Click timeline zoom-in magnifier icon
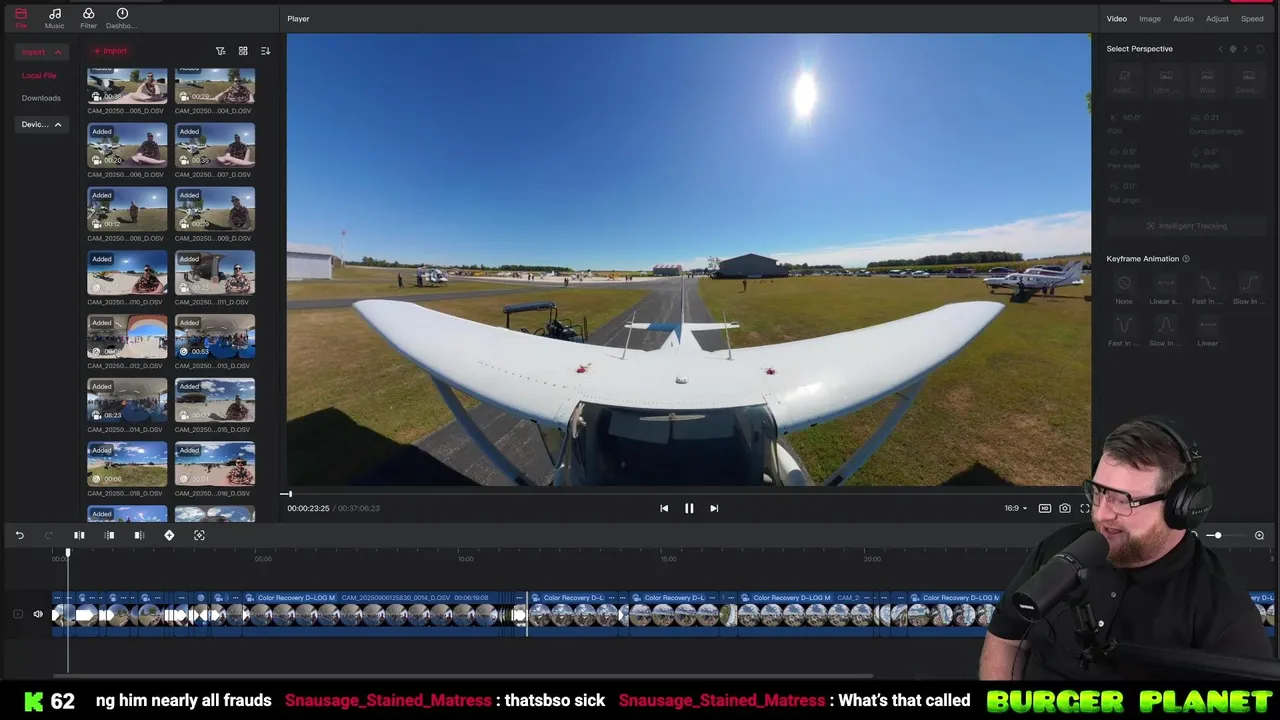Viewport: 1280px width, 720px height. pyautogui.click(x=1259, y=536)
